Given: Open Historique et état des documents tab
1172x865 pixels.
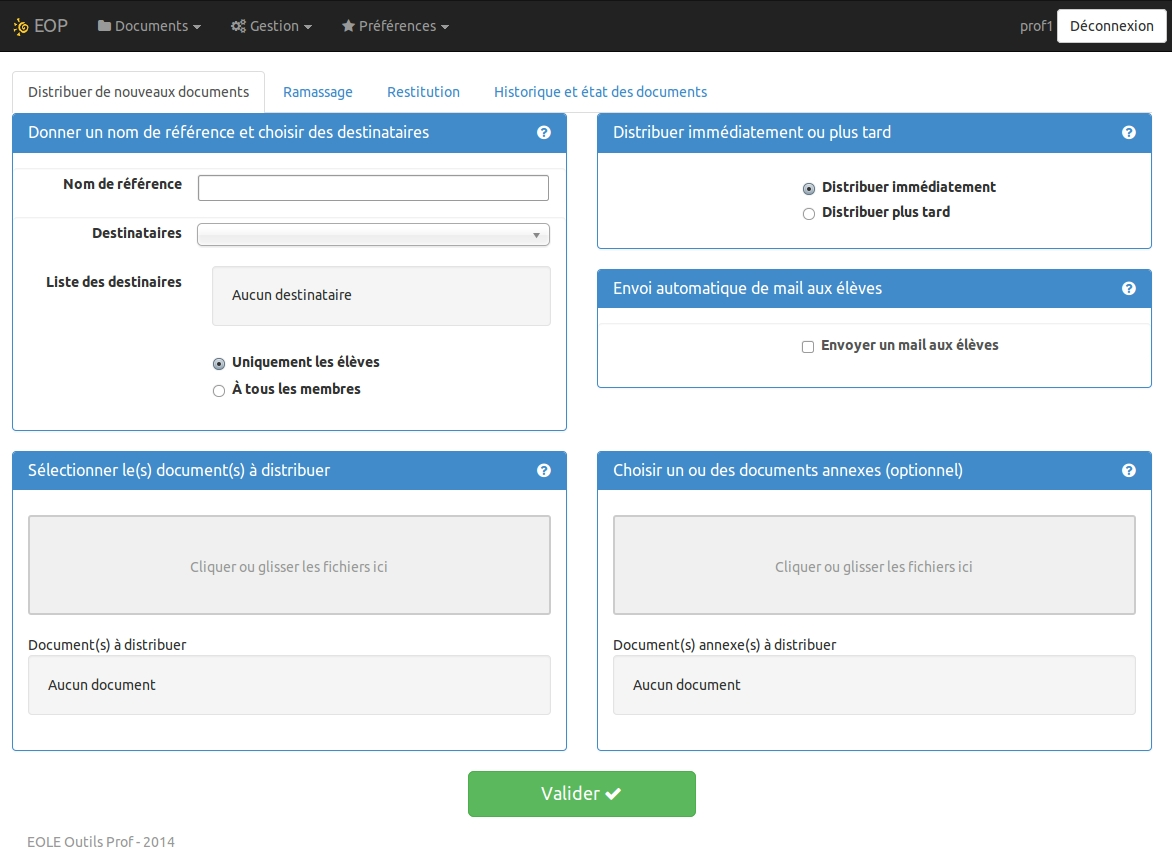Looking at the screenshot, I should coord(600,92).
